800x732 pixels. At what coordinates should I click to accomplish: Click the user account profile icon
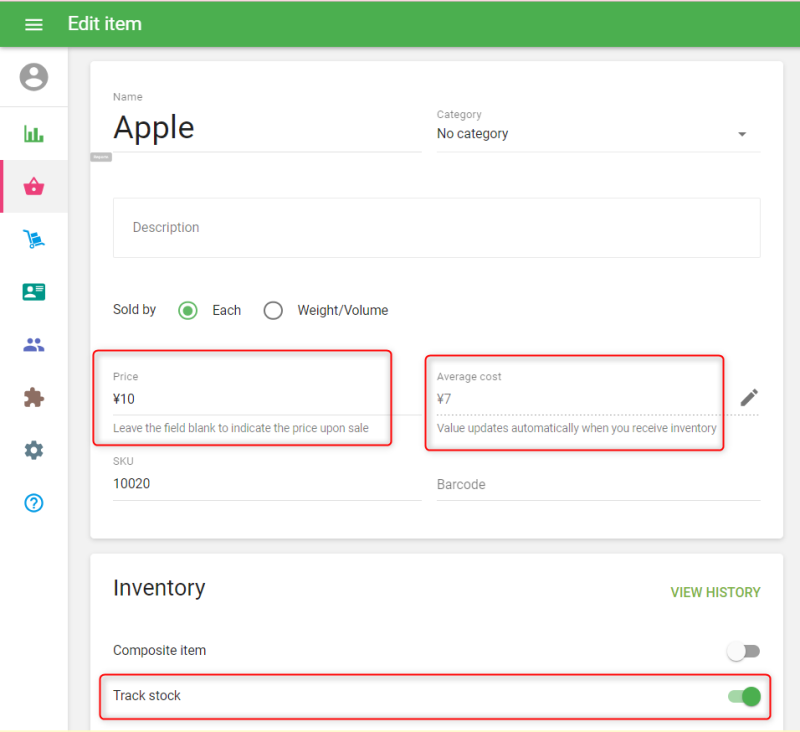click(x=34, y=77)
